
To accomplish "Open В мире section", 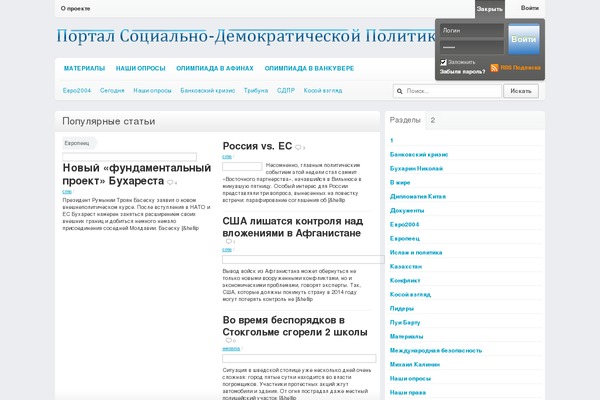I will point(400,183).
